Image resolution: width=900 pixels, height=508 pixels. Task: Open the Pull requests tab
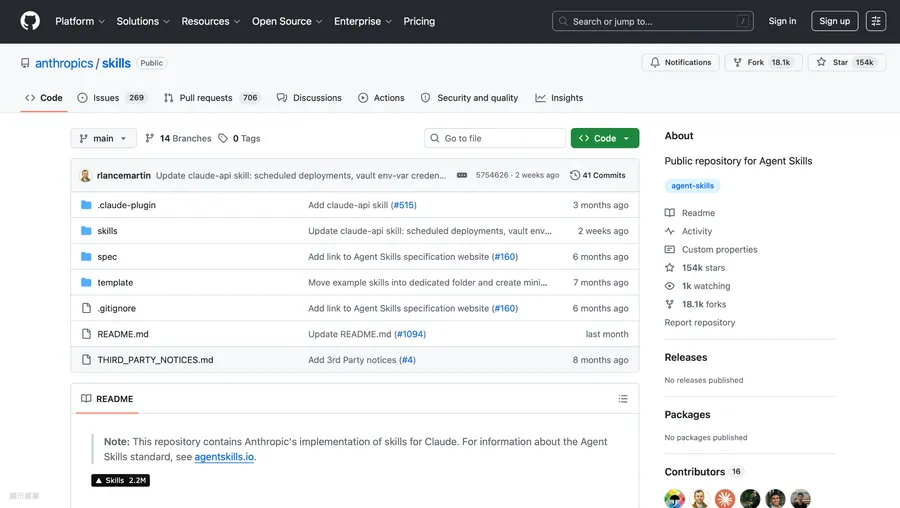(212, 98)
